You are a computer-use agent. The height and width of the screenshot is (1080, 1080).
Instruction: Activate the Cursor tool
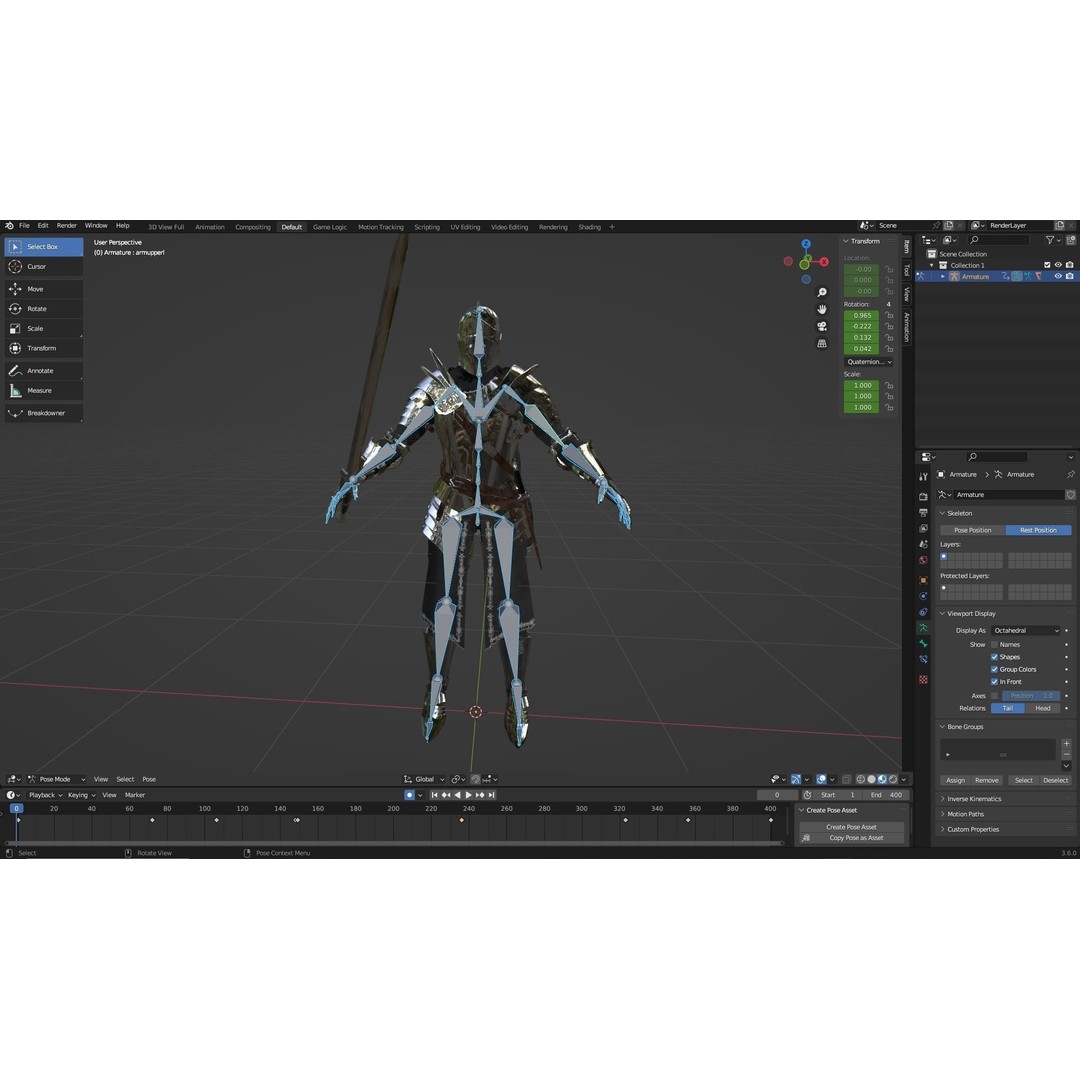(x=43, y=267)
